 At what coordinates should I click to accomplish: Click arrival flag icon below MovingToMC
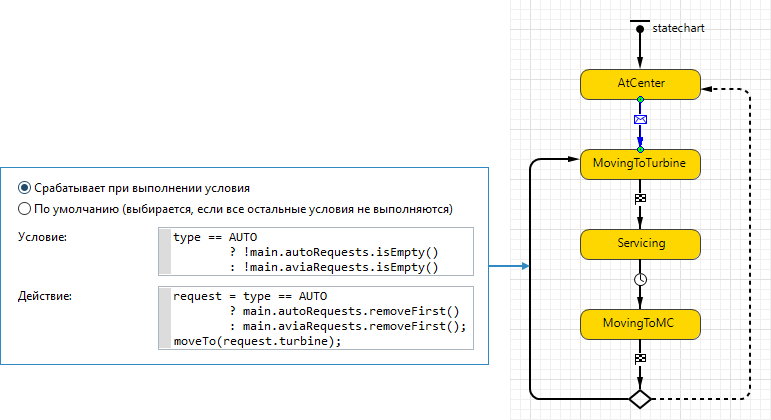640,359
